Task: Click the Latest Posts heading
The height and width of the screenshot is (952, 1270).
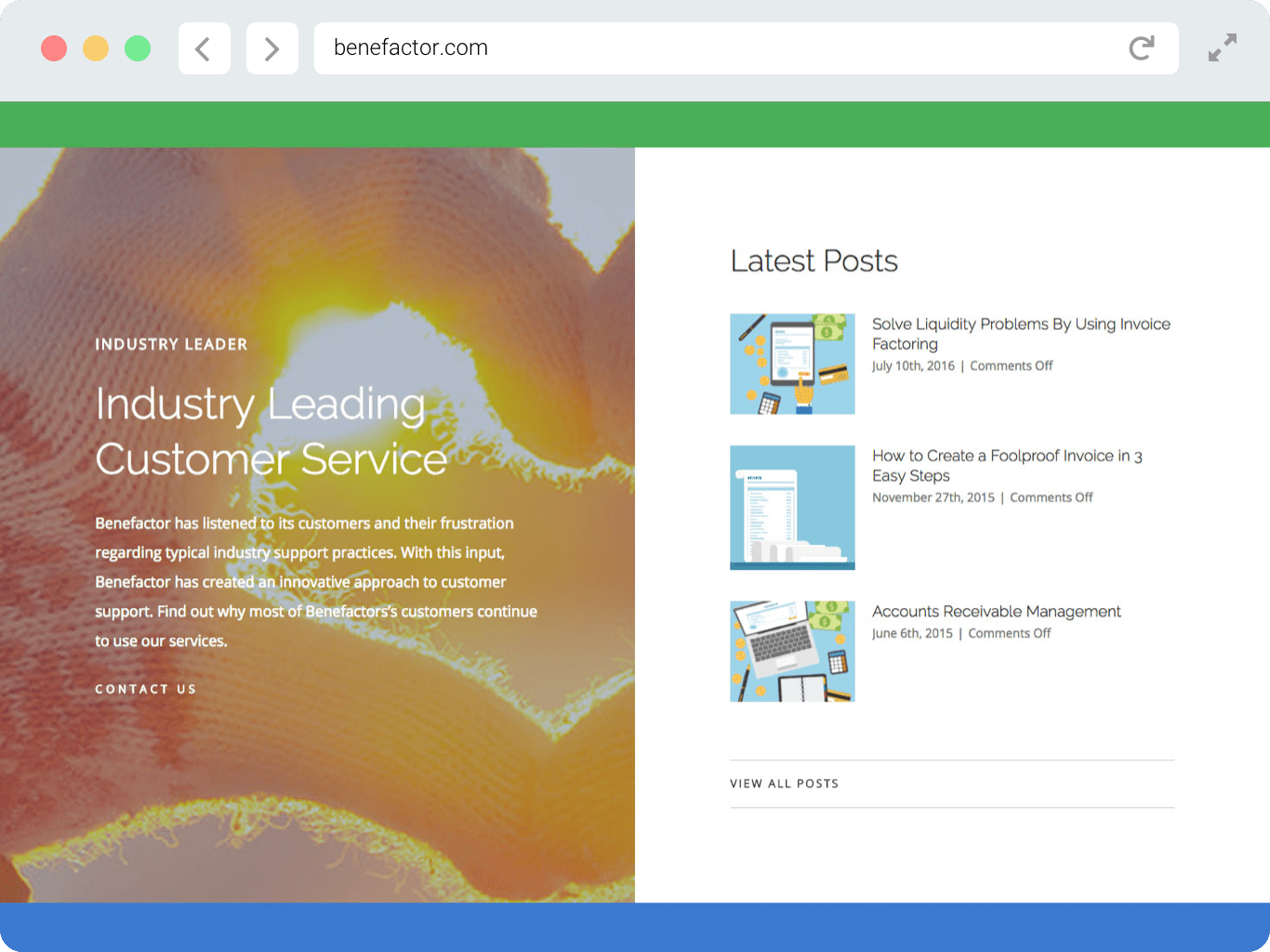Action: 814,261
